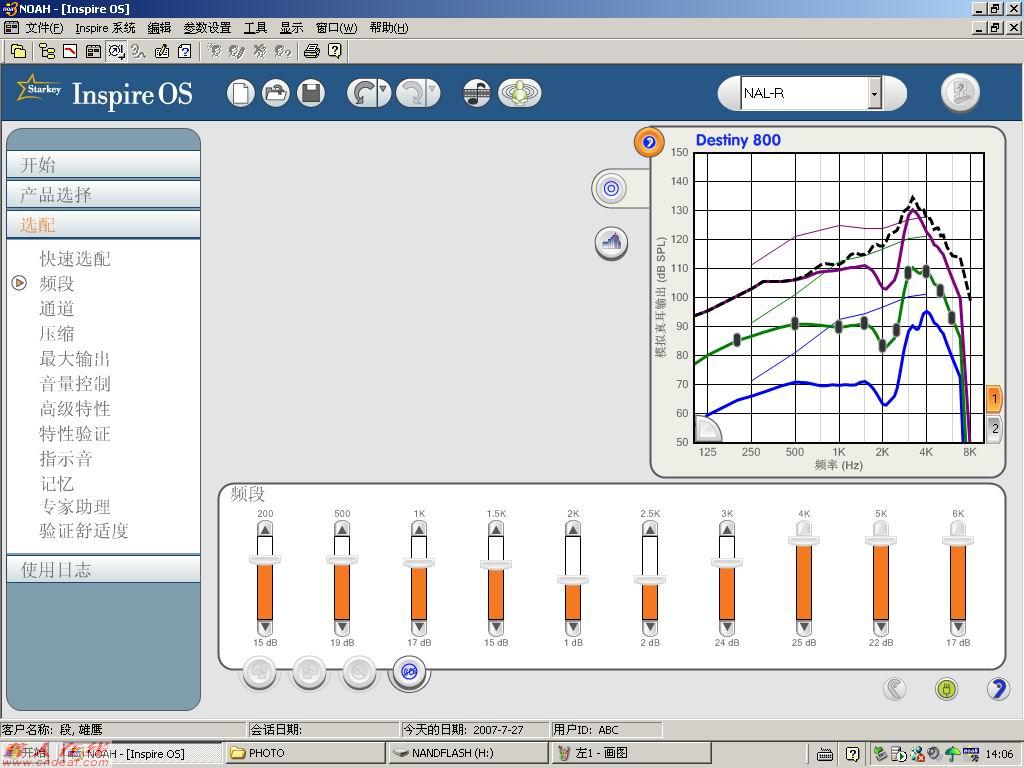The image size is (1024, 768).
Task: Open the 编辑 menu
Action: click(x=159, y=28)
